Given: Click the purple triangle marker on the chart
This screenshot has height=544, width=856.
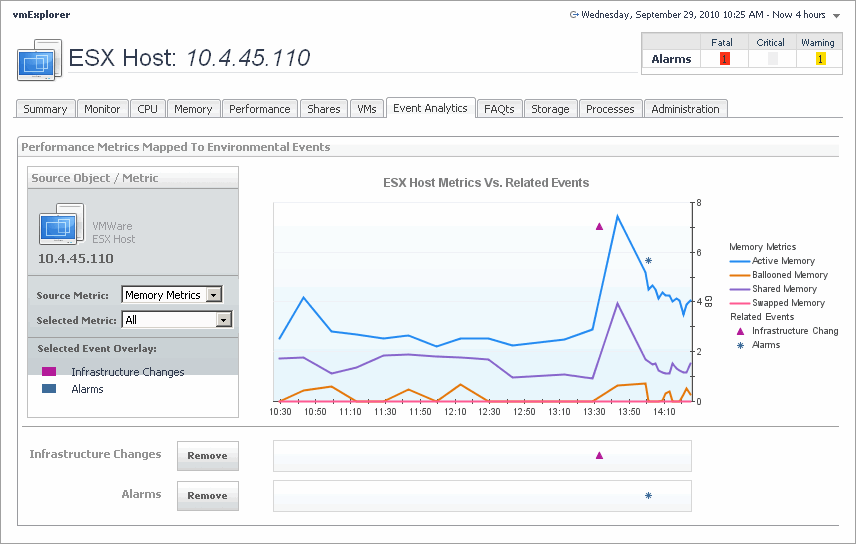Looking at the screenshot, I should (x=599, y=226).
